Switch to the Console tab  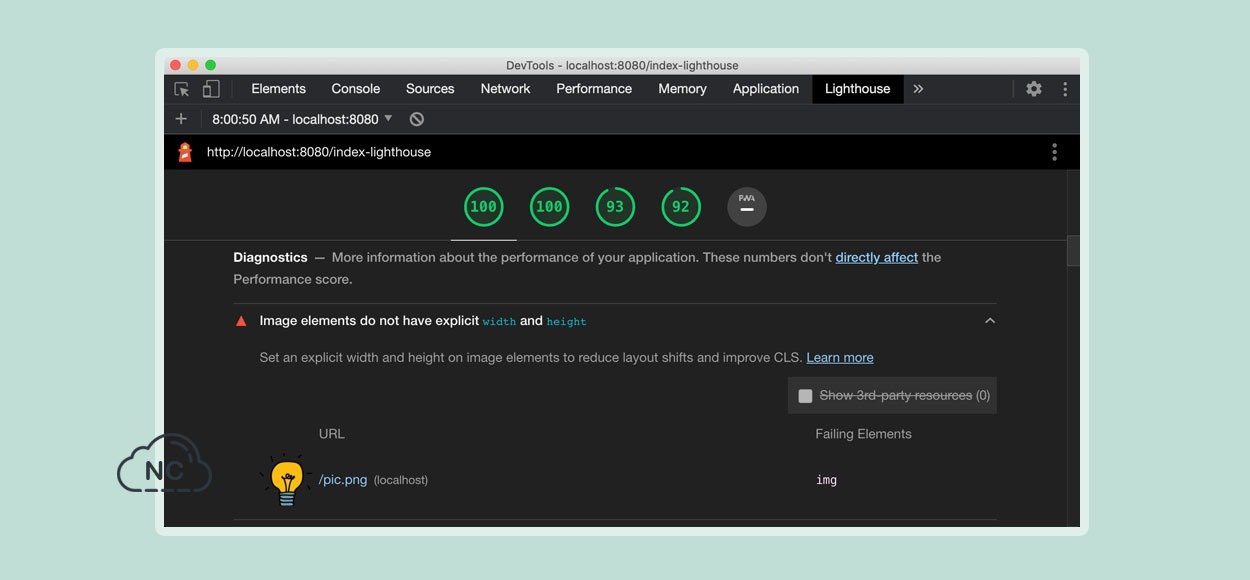(x=356, y=89)
